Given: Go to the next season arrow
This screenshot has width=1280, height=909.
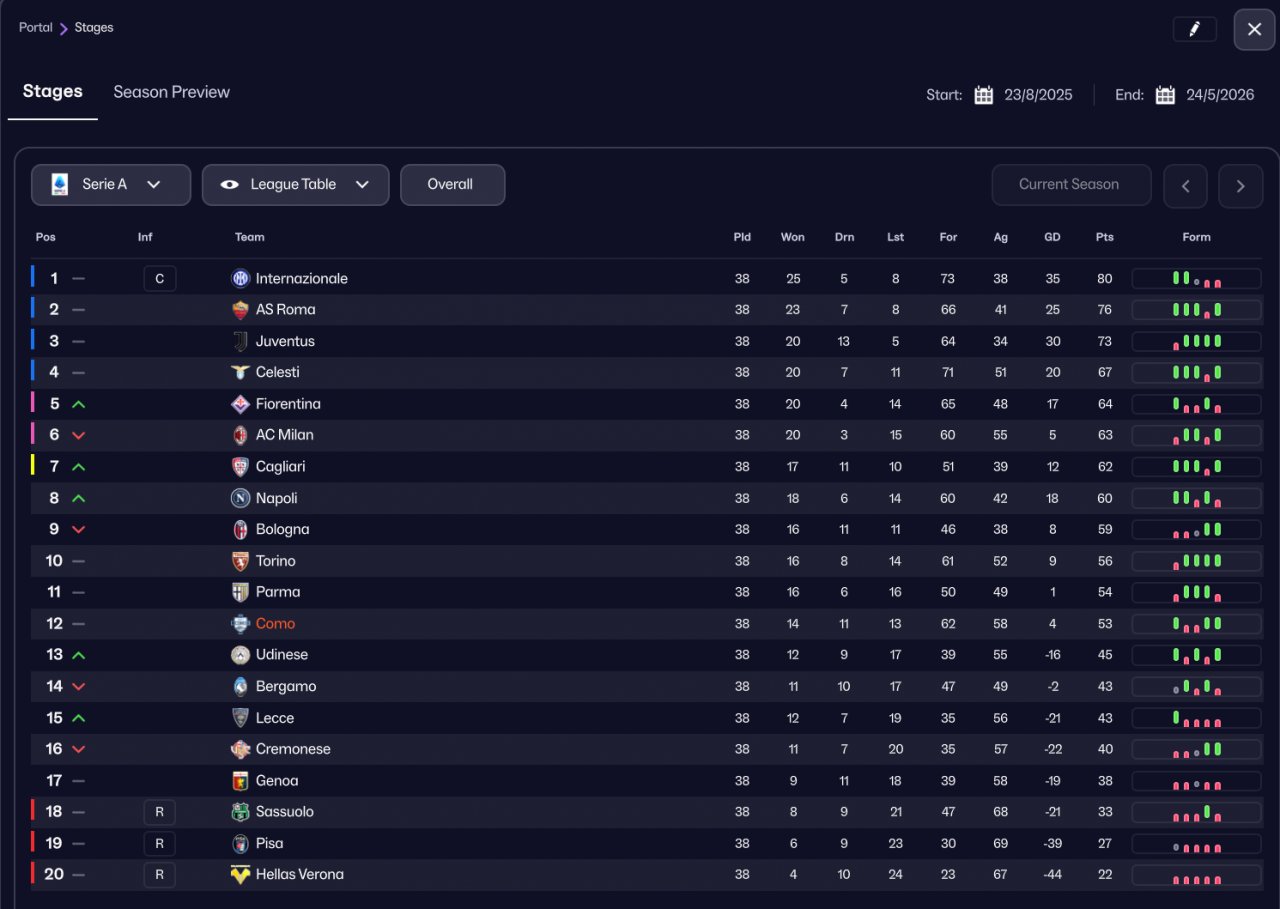Looking at the screenshot, I should (1240, 186).
